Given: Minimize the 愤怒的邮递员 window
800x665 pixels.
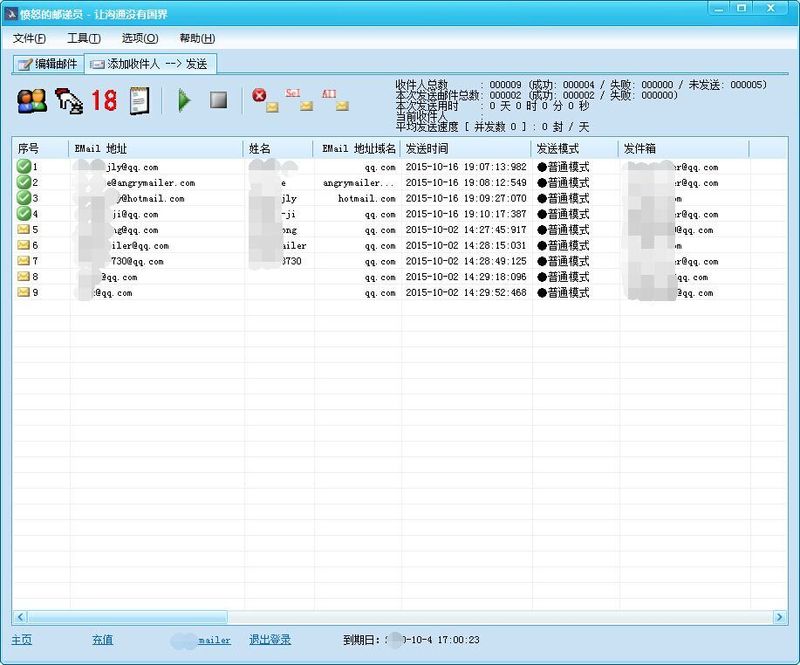Looking at the screenshot, I should pyautogui.click(x=719, y=8).
